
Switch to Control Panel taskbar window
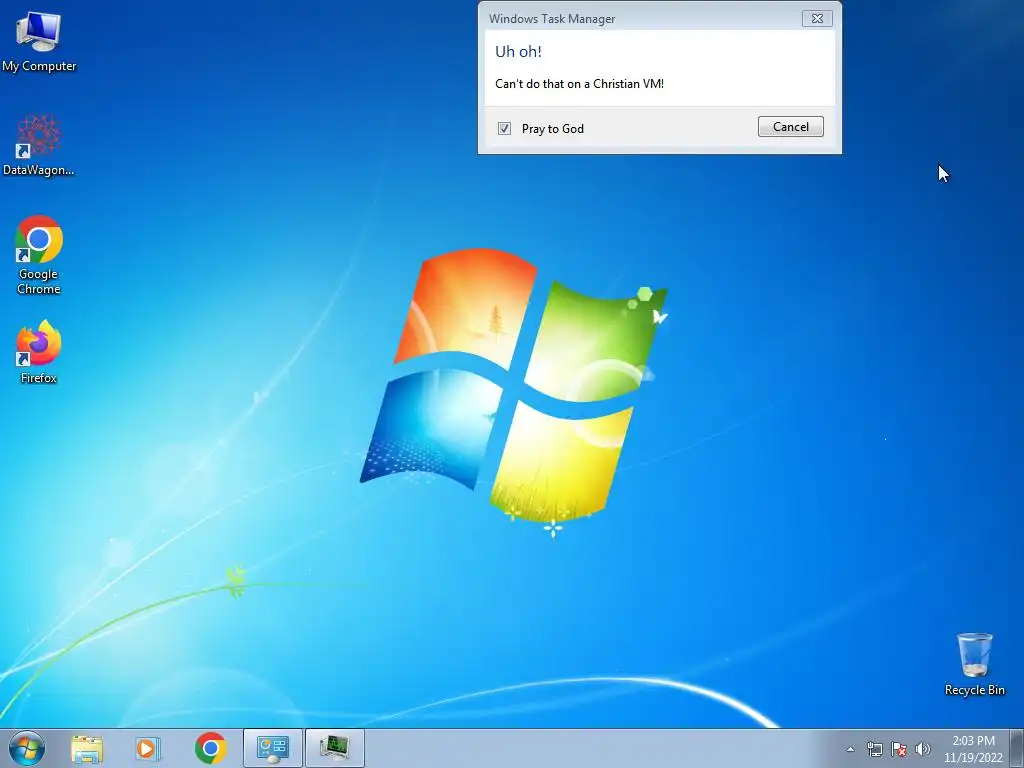272,748
